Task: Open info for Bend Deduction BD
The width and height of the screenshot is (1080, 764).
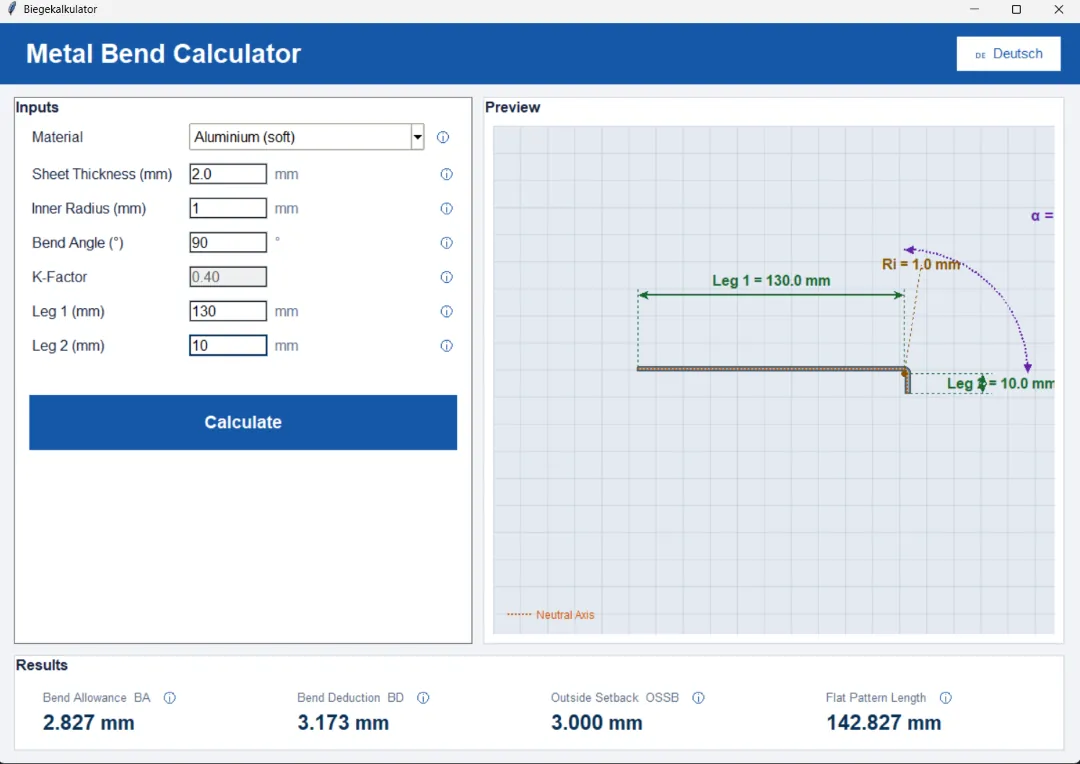Action: tap(423, 698)
